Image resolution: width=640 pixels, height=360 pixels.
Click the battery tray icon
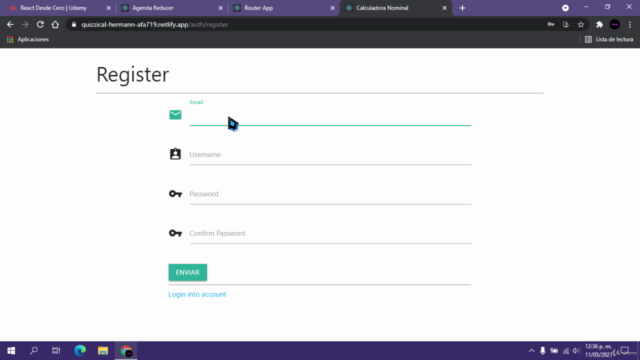coord(554,351)
